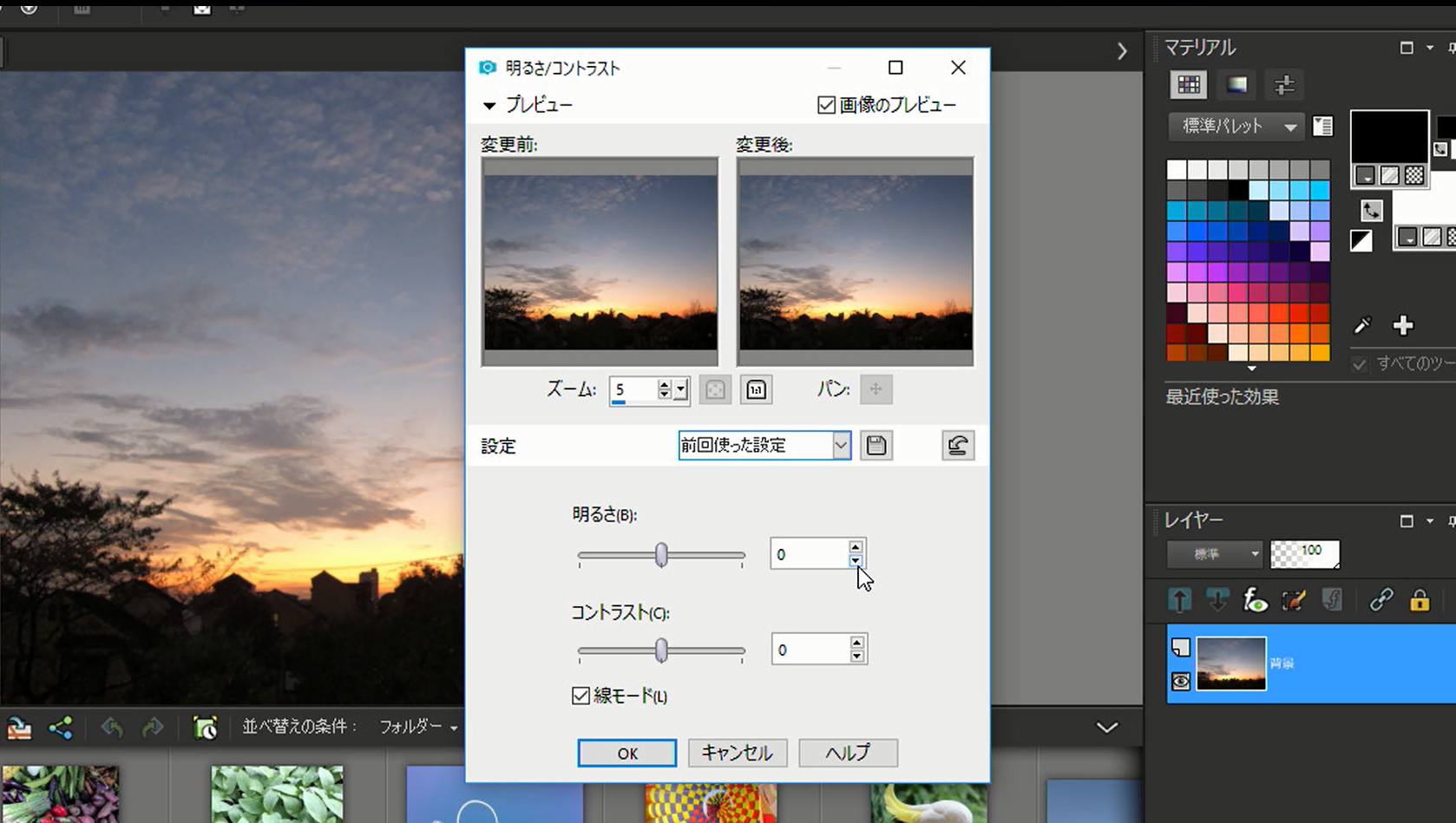Viewport: 1456px width, 823px height.
Task: Toggle the 線モード checkbox
Action: coord(581,696)
